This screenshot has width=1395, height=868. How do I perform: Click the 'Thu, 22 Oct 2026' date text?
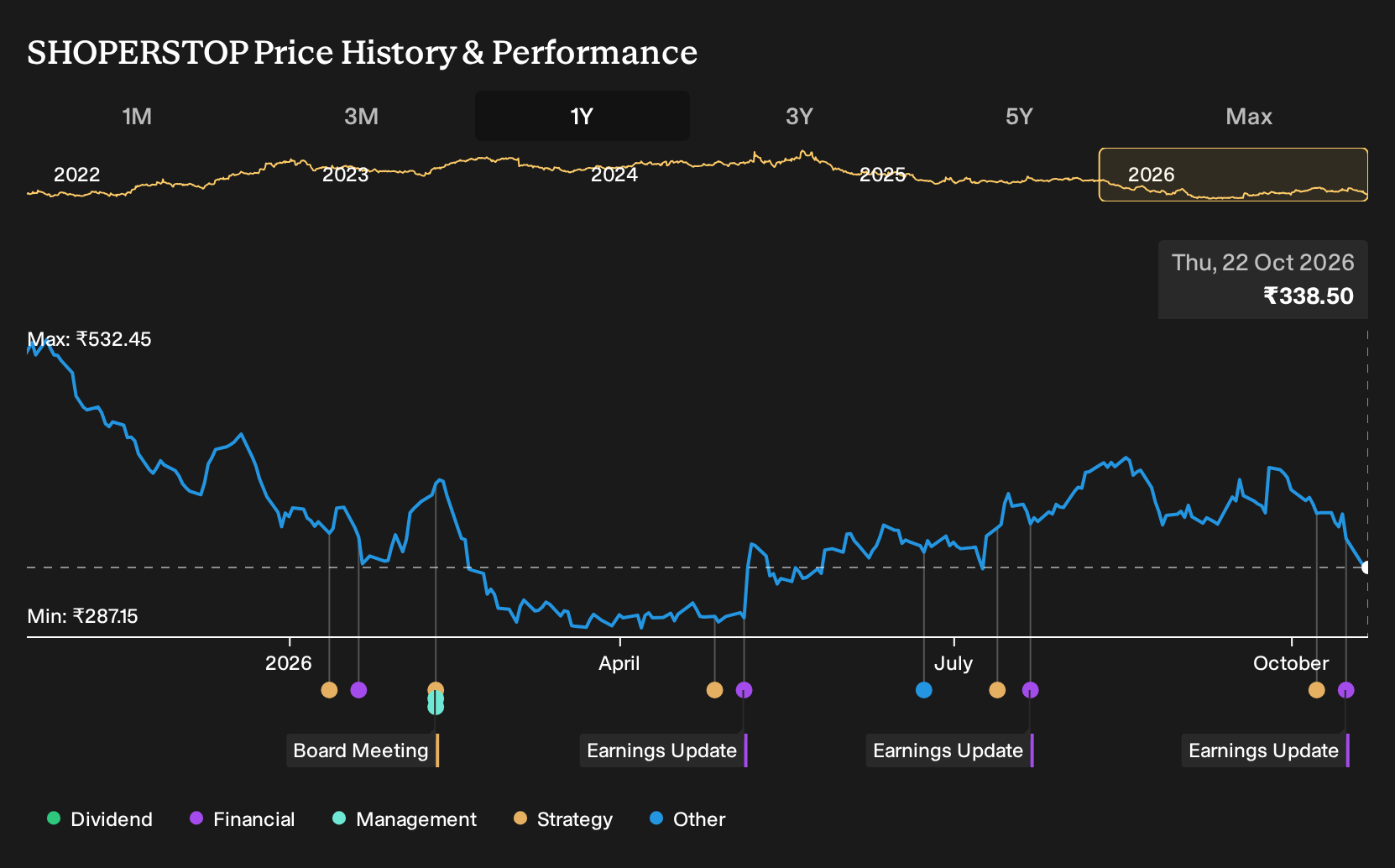pos(1262,263)
